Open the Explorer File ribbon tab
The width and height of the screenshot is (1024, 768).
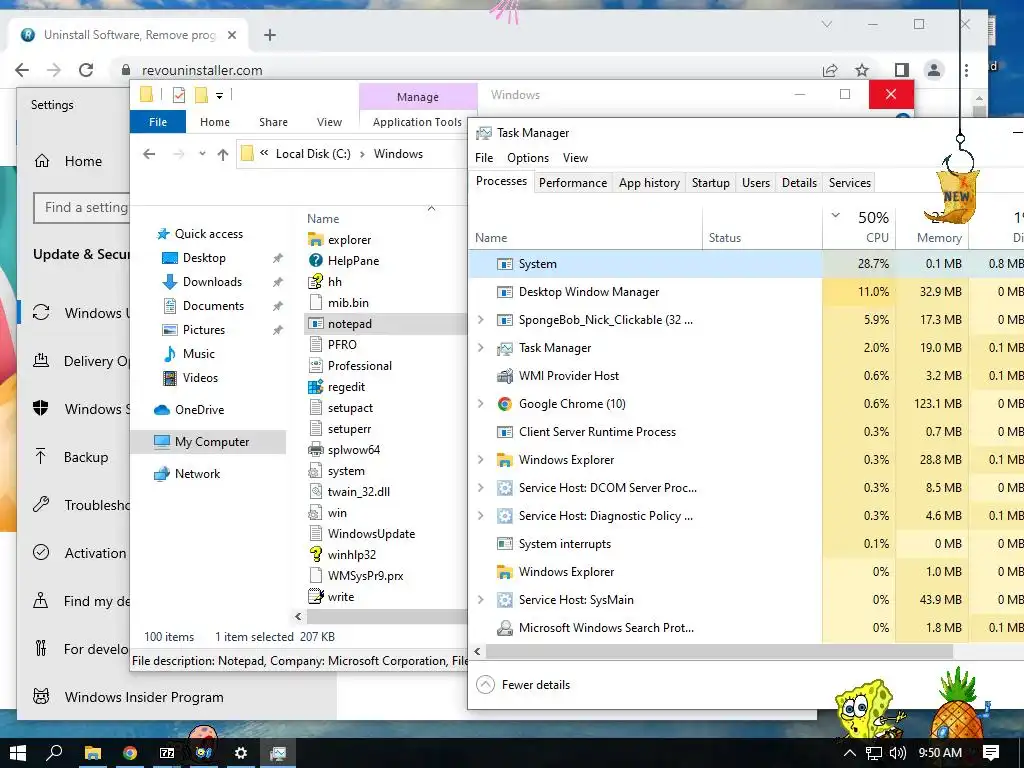[x=158, y=122]
